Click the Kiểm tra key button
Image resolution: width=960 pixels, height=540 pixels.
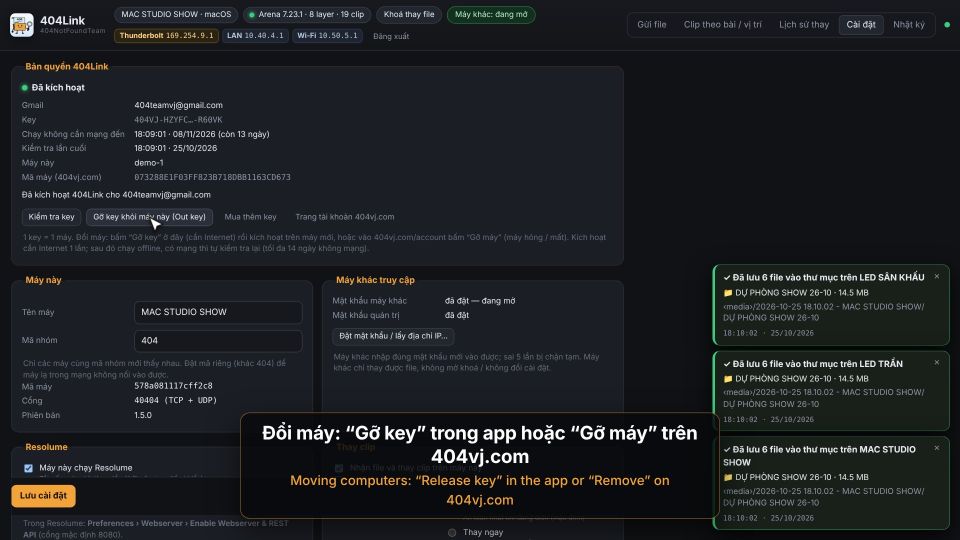(51, 217)
